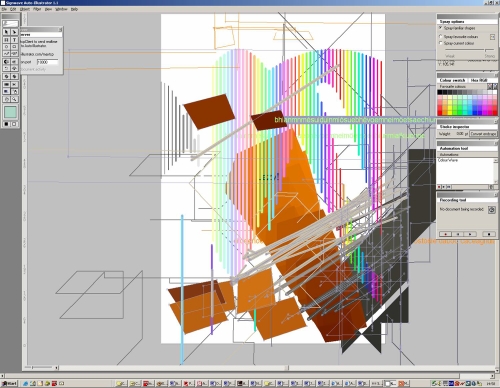Screen dimensions: 500x388
Task: Click the Favourite colours header label
Action: click(452, 87)
